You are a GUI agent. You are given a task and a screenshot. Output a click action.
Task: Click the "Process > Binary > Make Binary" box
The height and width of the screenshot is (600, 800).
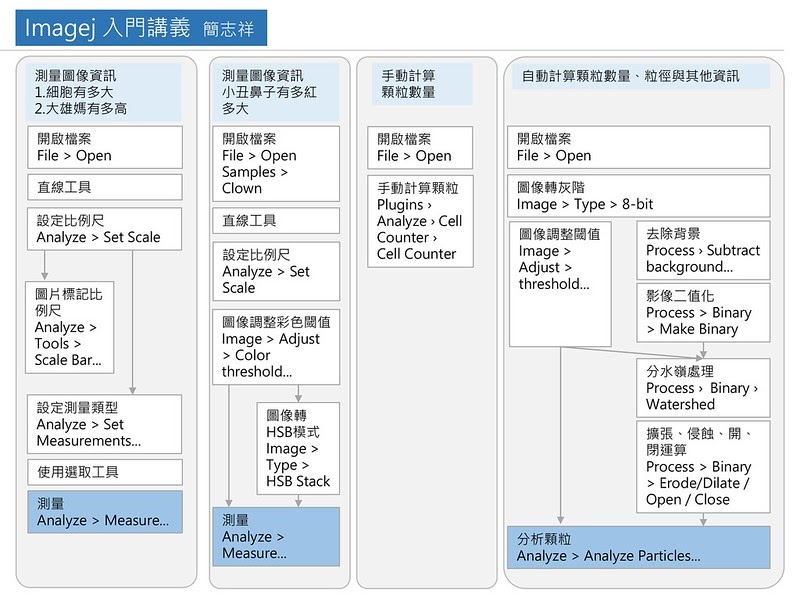point(703,313)
